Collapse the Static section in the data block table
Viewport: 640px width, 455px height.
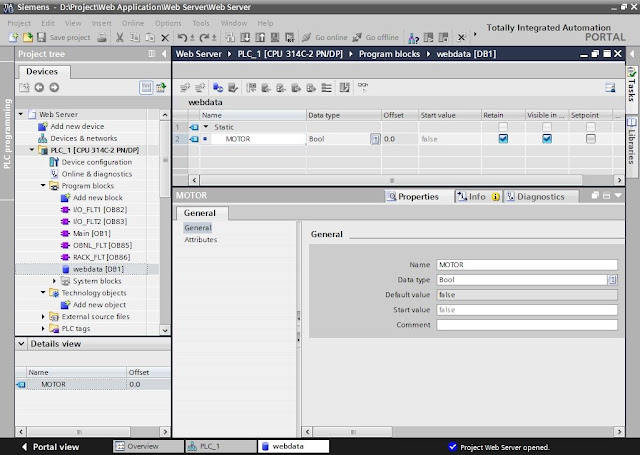pos(206,127)
